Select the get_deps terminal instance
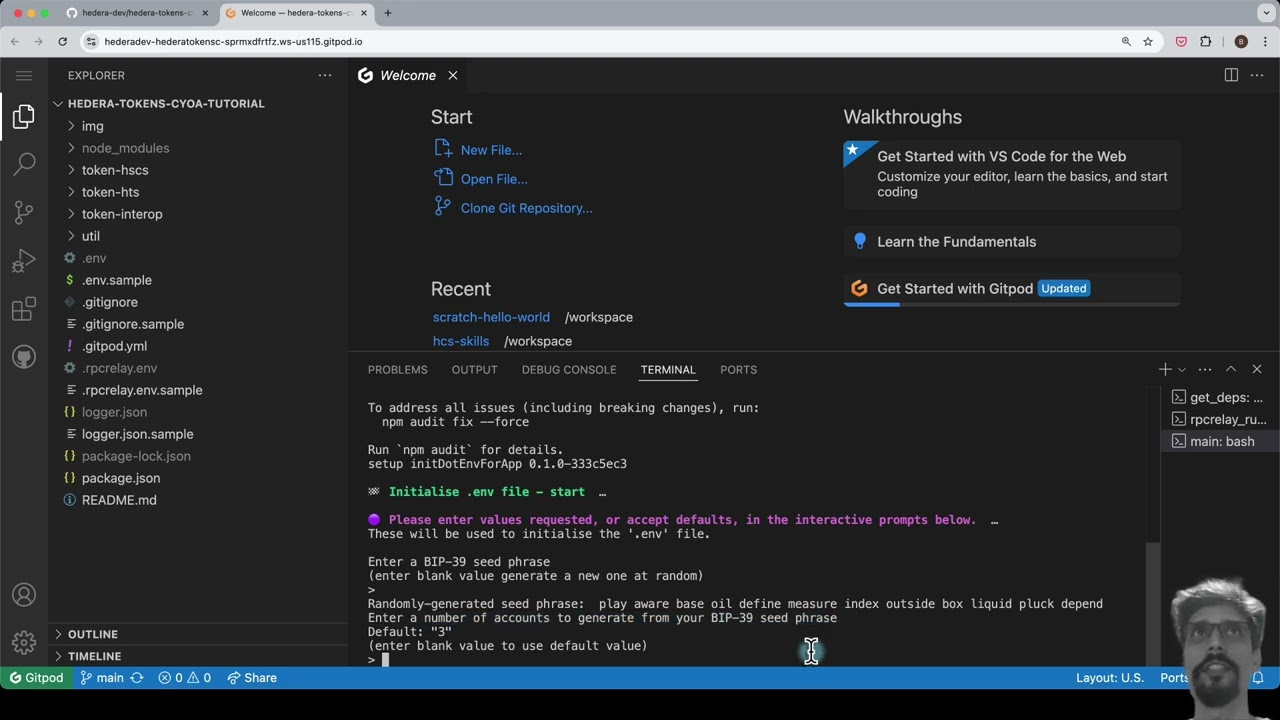Image resolution: width=1280 pixels, height=720 pixels. (x=1218, y=397)
